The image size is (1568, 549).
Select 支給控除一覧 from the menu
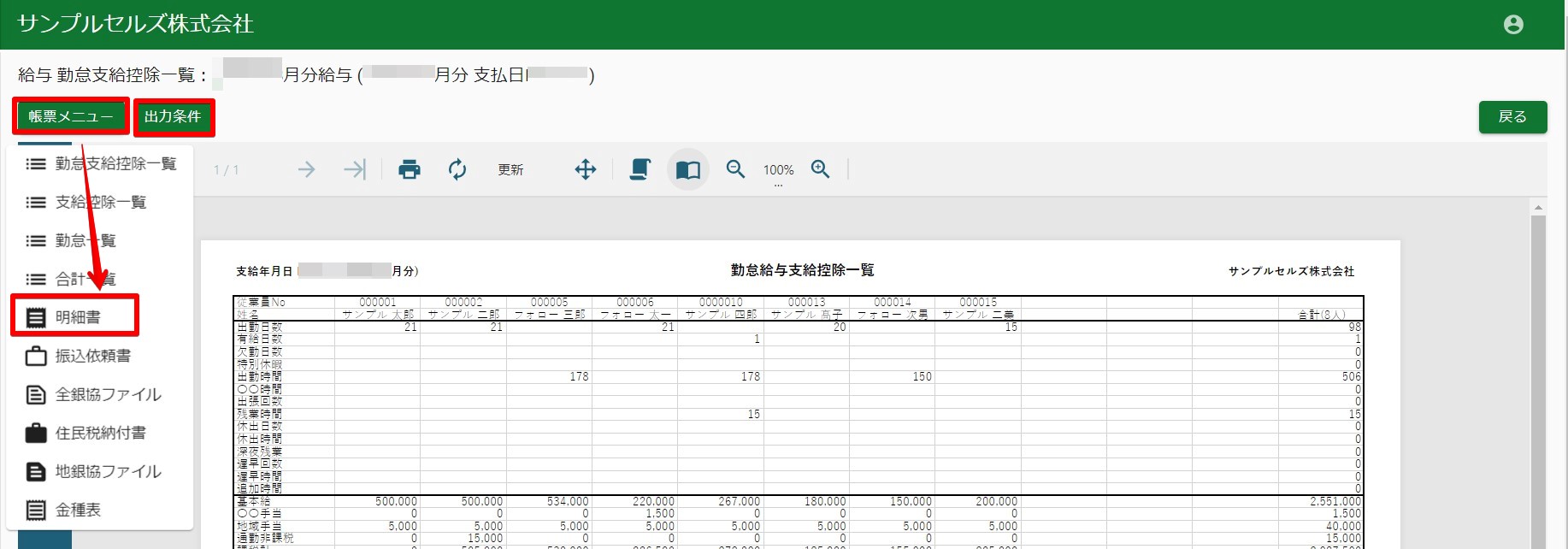coord(101,202)
